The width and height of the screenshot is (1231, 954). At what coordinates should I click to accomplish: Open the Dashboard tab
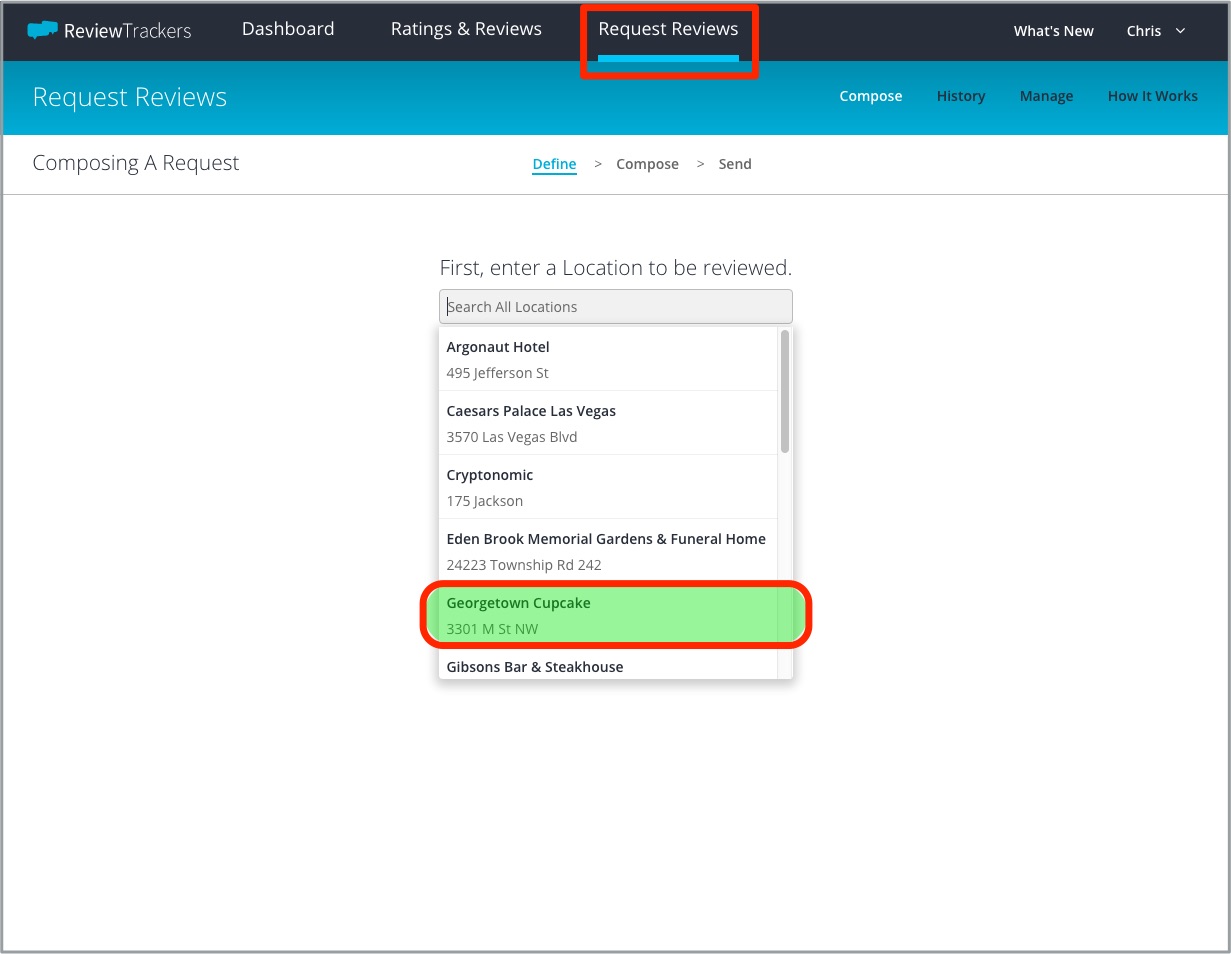288,29
